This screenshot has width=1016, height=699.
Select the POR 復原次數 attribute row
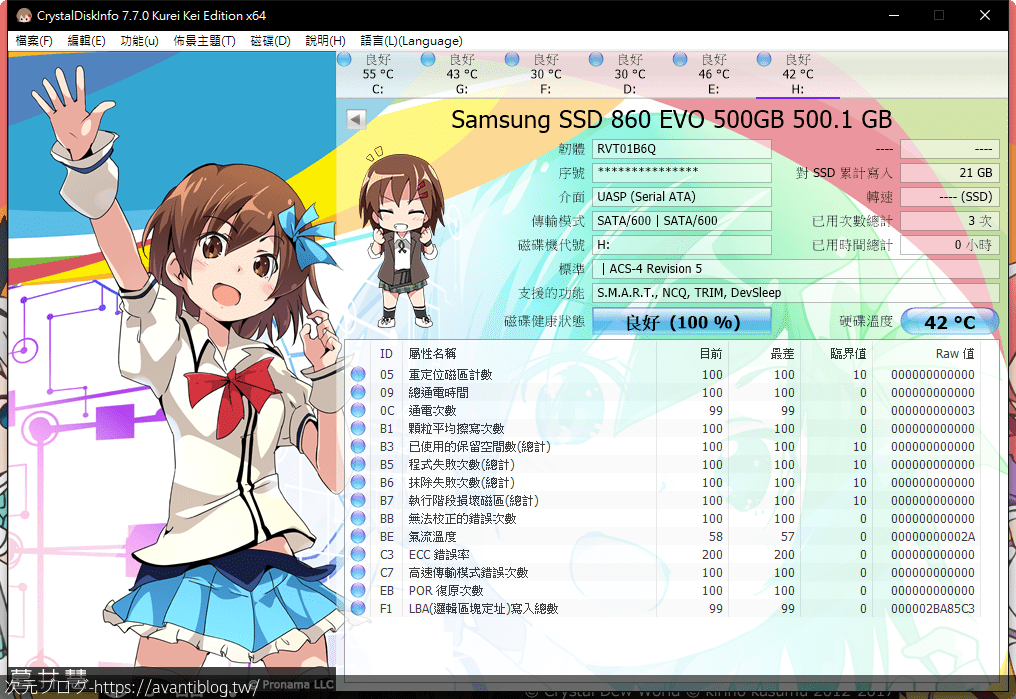pyautogui.click(x=663, y=591)
